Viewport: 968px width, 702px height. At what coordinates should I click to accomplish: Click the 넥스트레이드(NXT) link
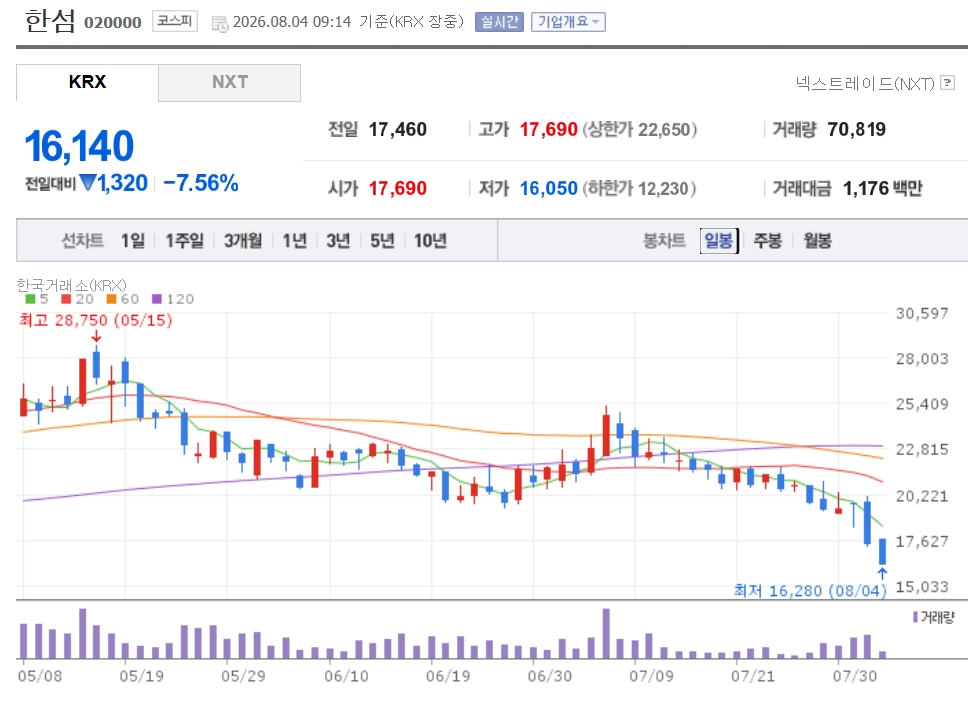tap(865, 83)
